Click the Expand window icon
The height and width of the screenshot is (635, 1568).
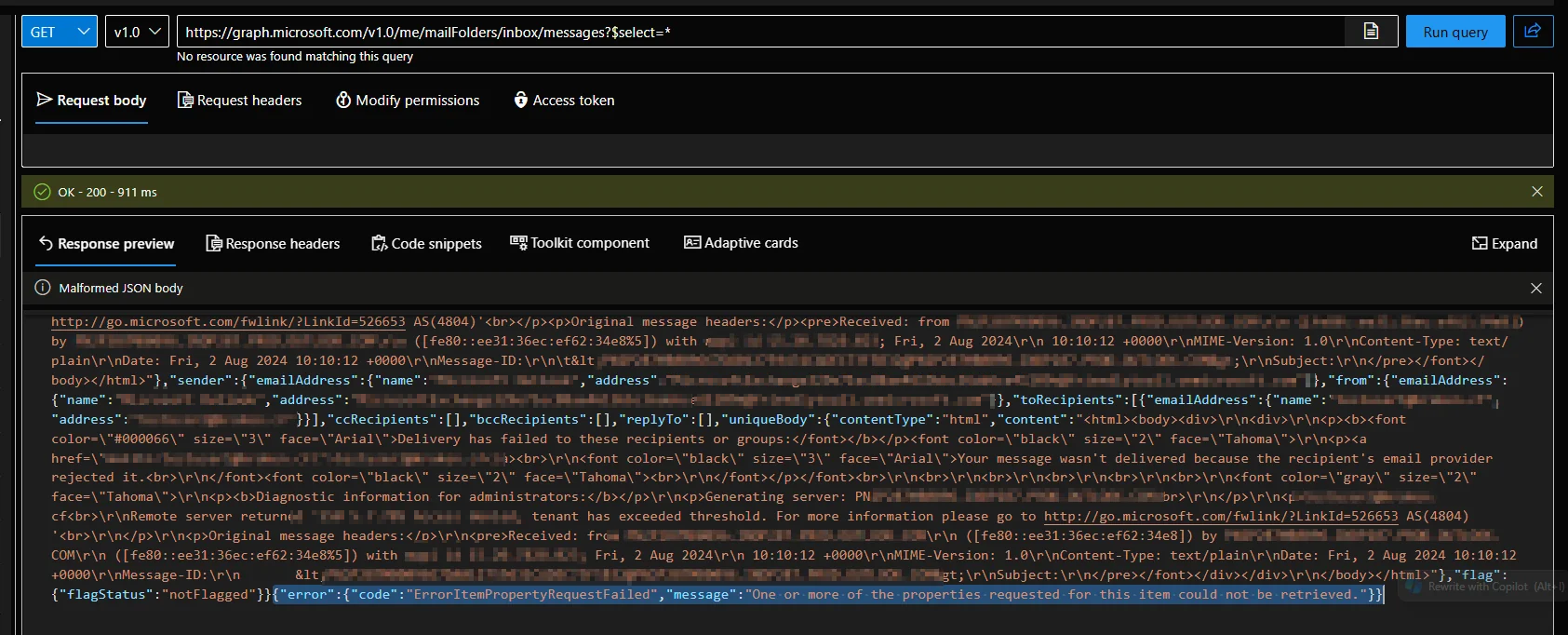(1480, 243)
